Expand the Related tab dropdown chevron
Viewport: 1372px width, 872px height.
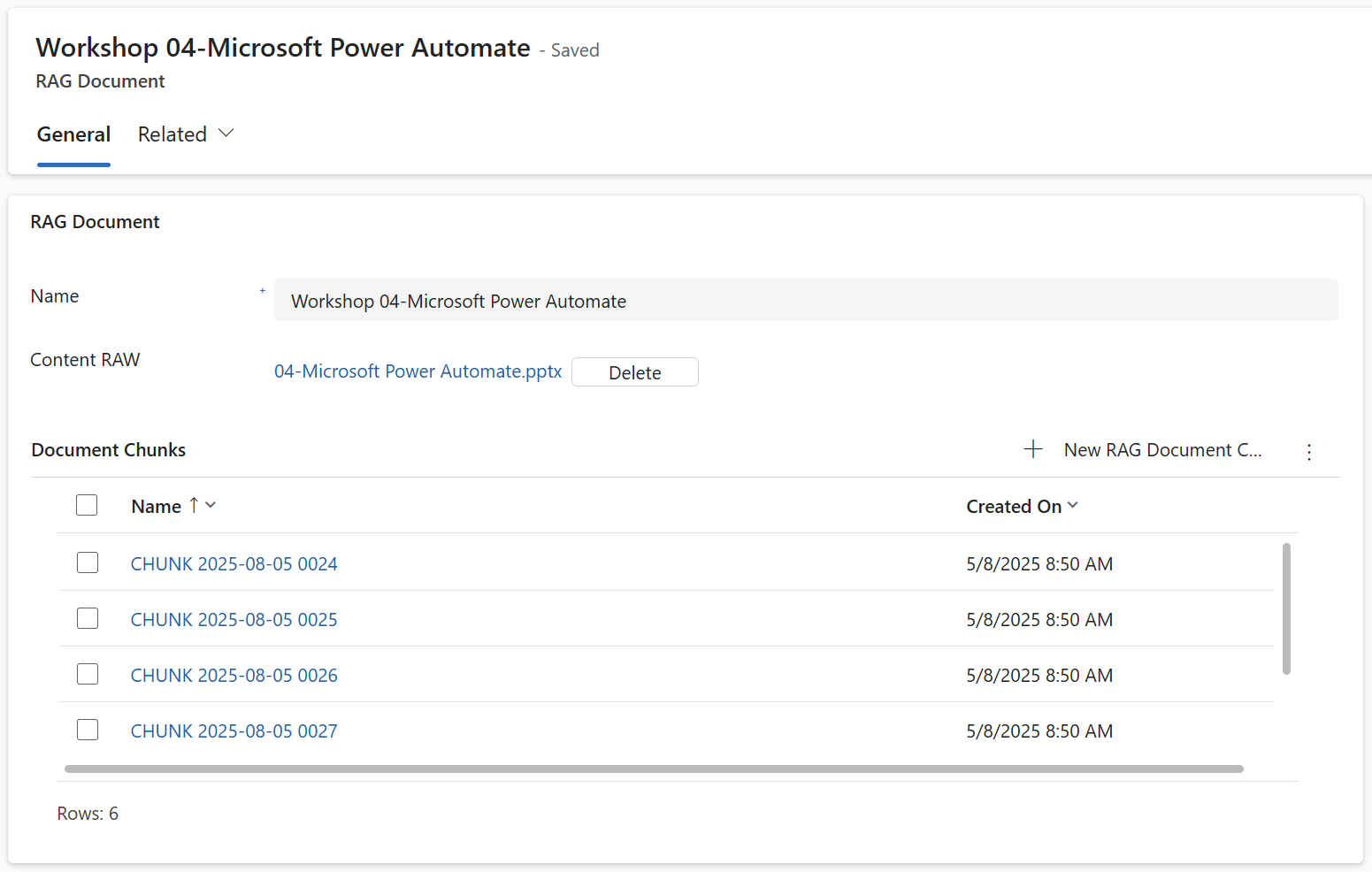[226, 134]
